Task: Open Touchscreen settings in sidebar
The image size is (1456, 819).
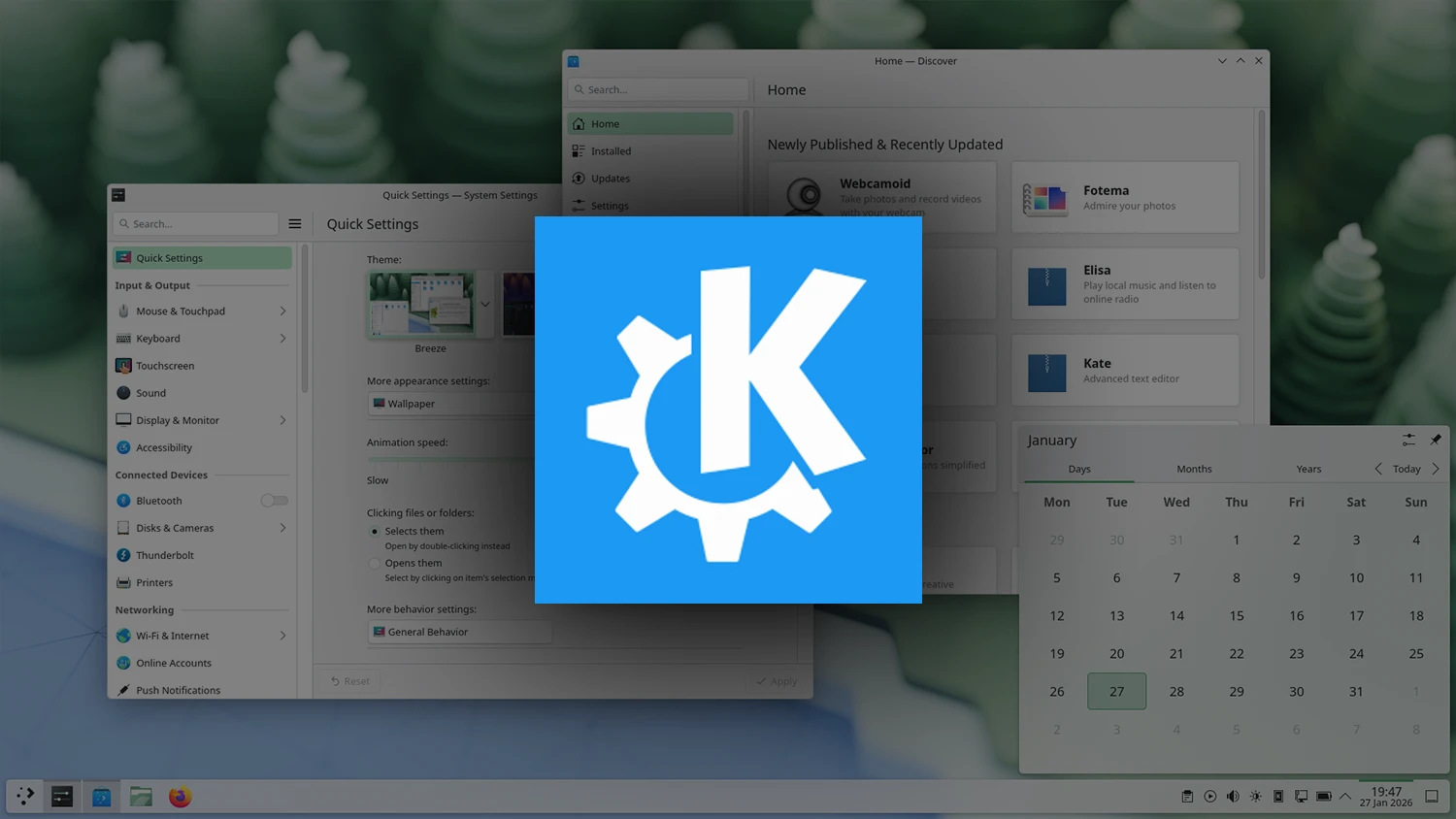Action: 202,366
